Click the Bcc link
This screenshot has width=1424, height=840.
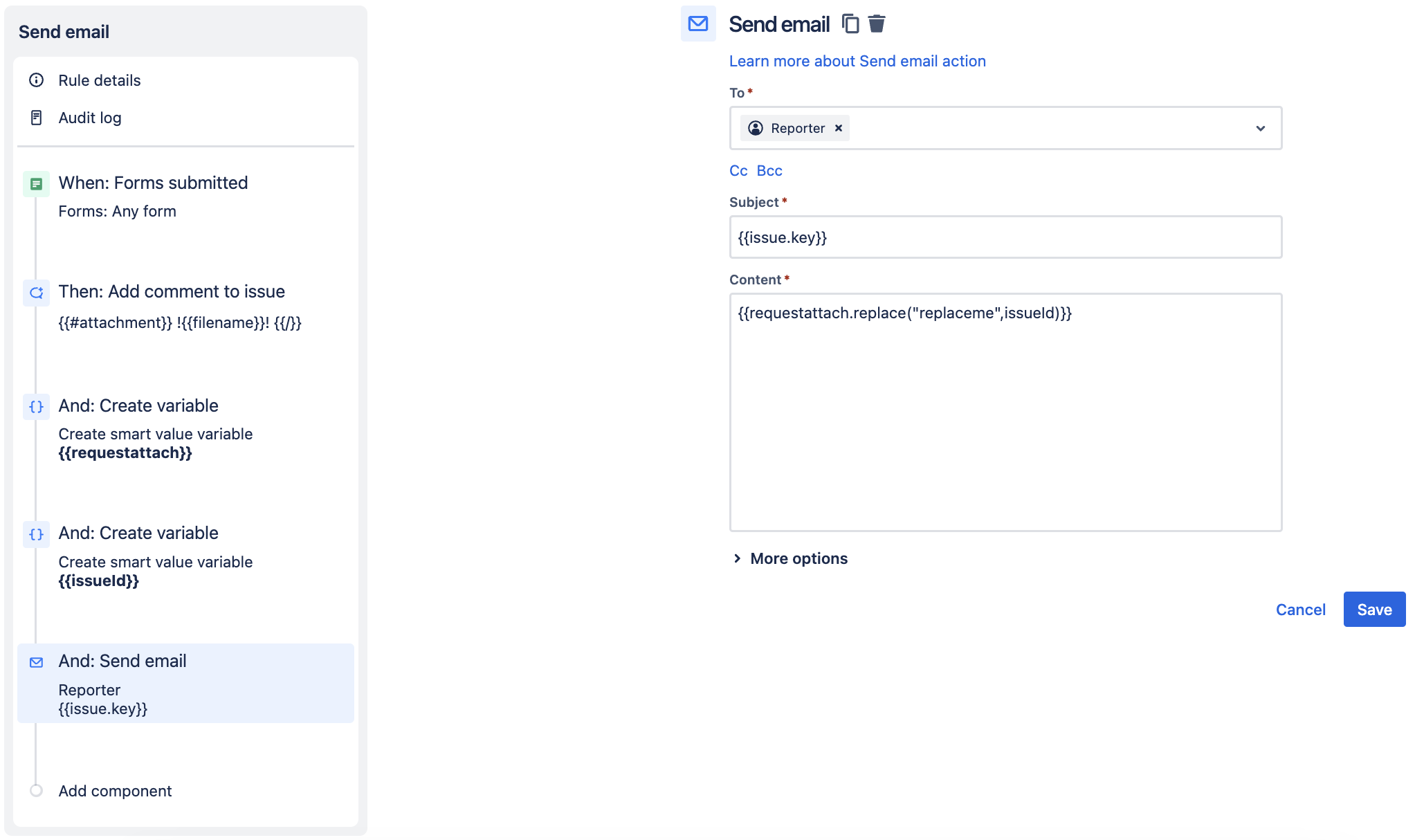(769, 170)
